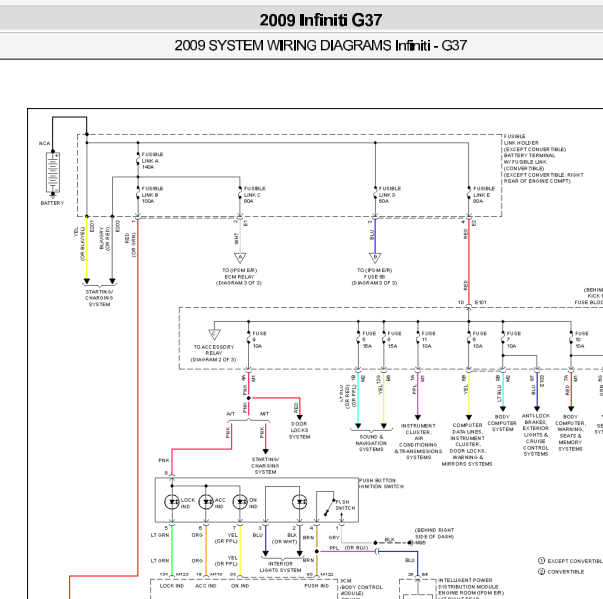Click the unlabeled illumination LED beside the push switch
Screen dimensions: 603x599
coord(300,502)
